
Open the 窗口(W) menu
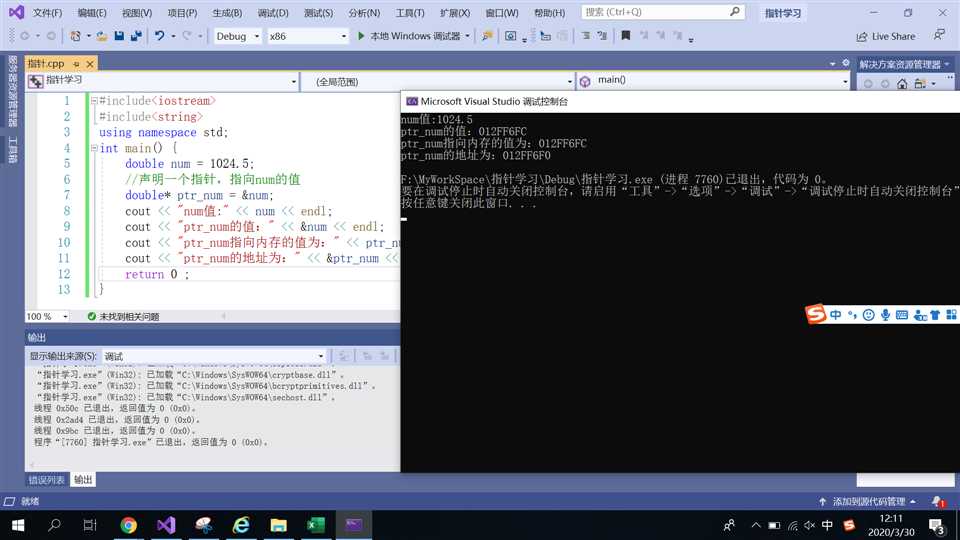[501, 12]
